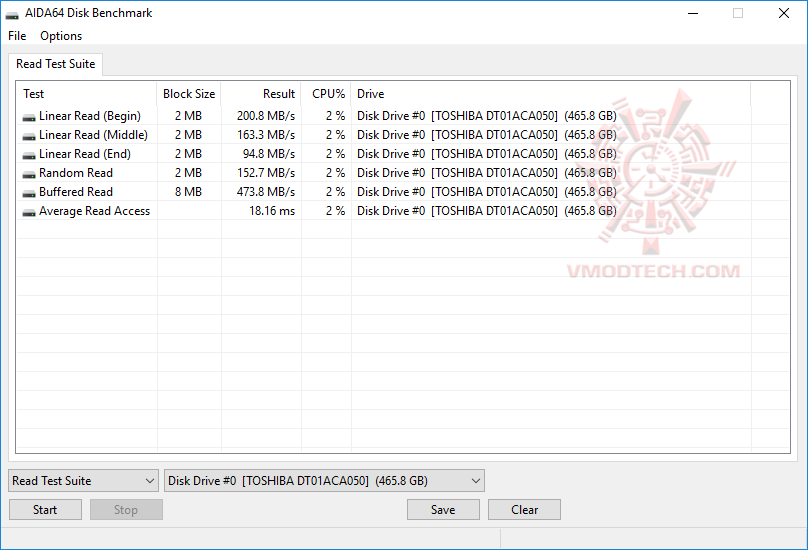Select the Linear Read (Begin) row label
The height and width of the screenshot is (550, 808).
click(90, 116)
